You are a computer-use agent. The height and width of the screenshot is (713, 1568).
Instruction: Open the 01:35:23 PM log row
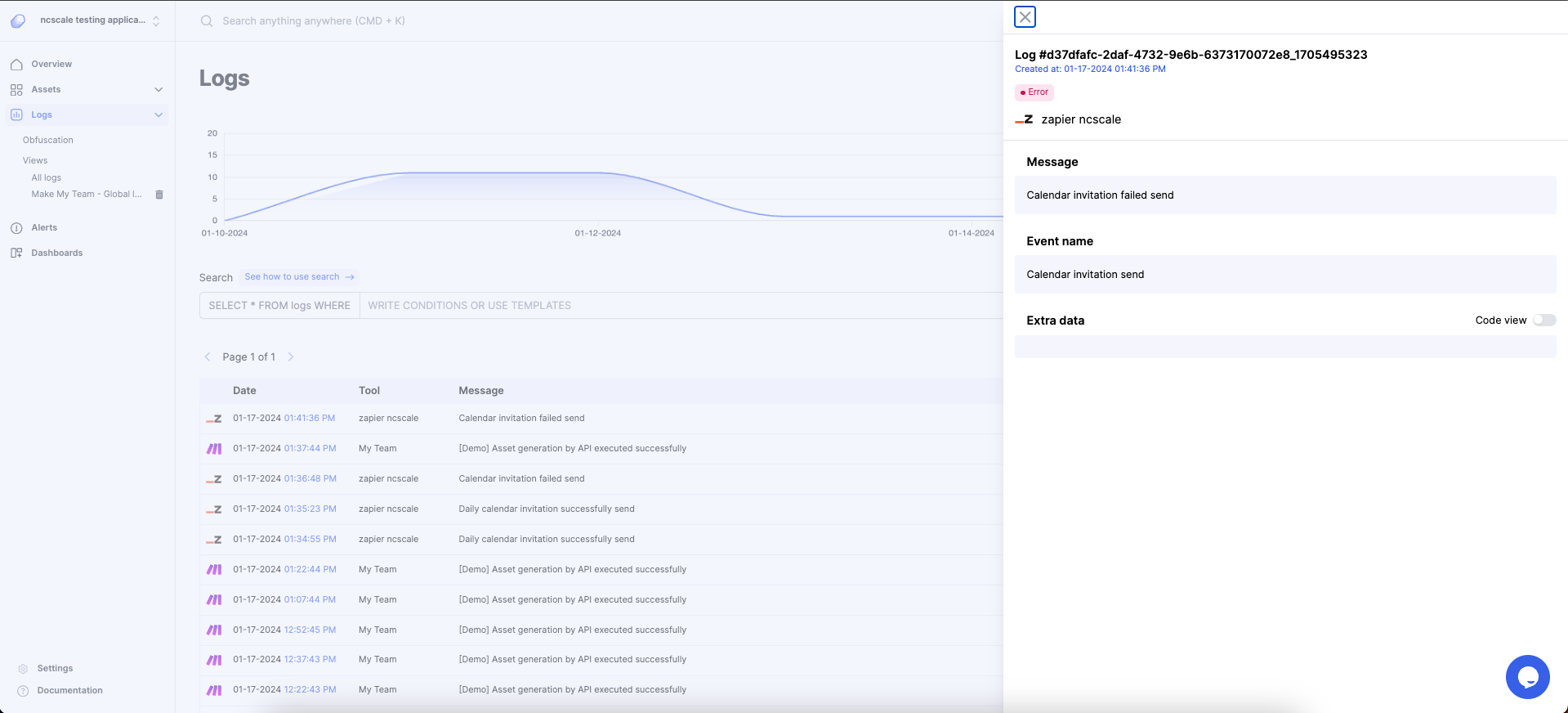(x=601, y=509)
